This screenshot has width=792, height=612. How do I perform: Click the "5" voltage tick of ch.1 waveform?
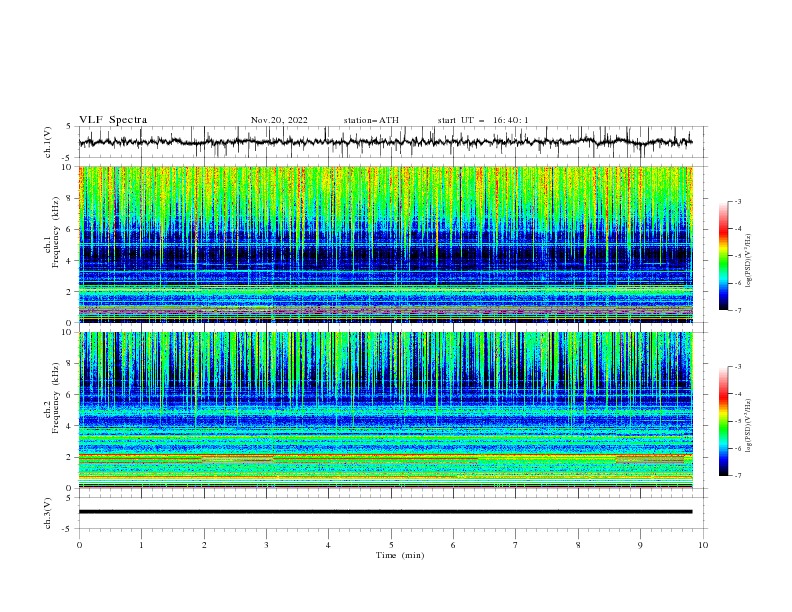pos(69,127)
